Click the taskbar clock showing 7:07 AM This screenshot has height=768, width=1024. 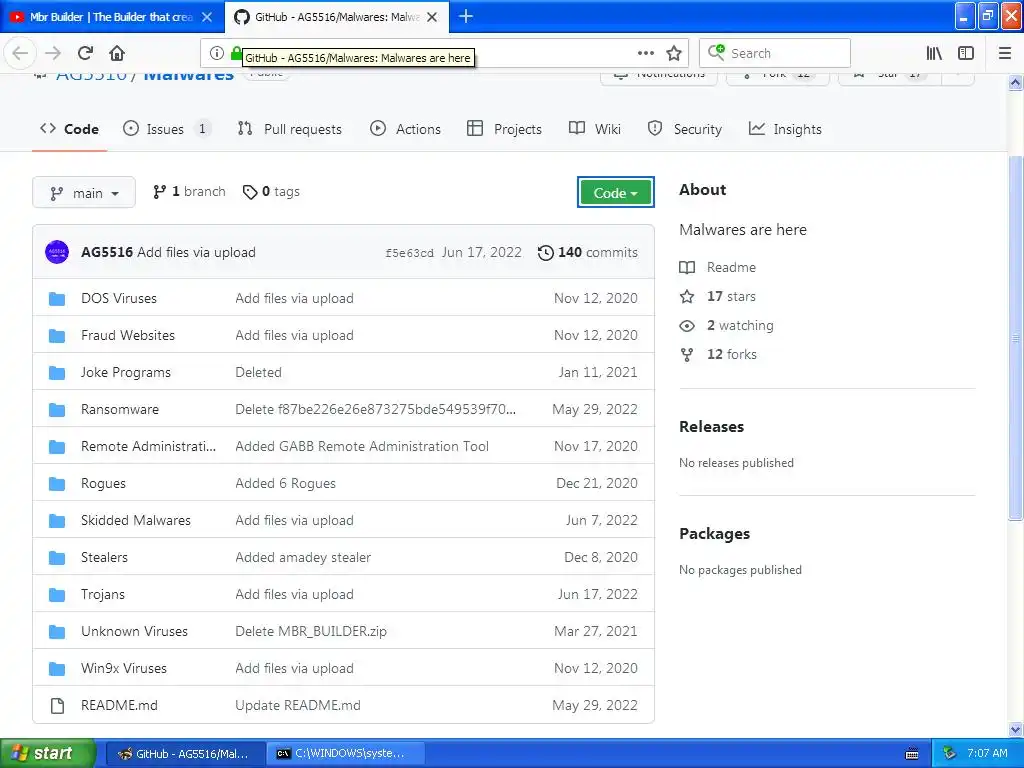pyautogui.click(x=987, y=753)
